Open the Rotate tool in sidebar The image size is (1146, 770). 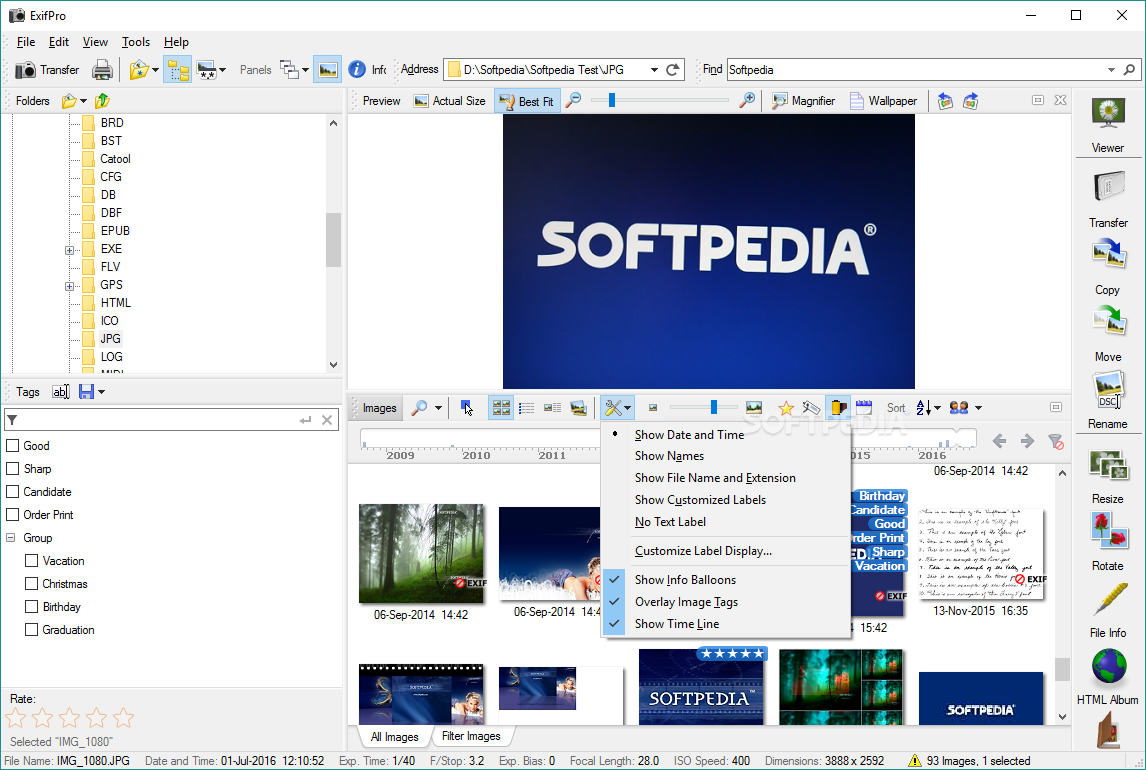tap(1108, 541)
